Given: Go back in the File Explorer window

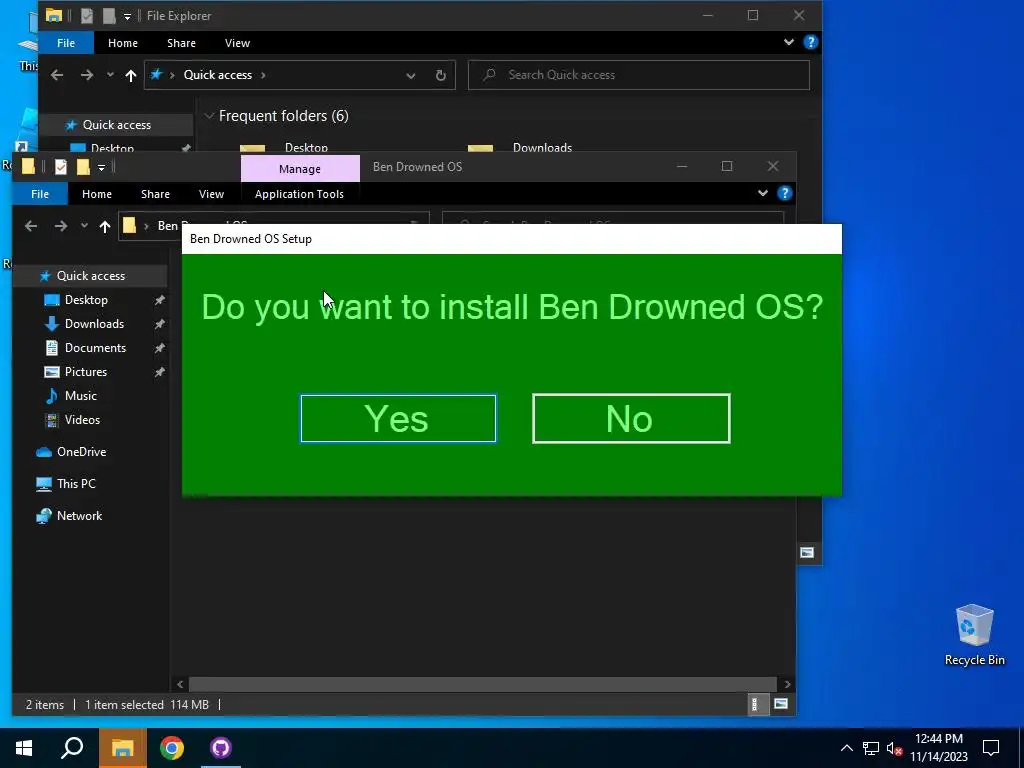Looking at the screenshot, I should [x=57, y=75].
